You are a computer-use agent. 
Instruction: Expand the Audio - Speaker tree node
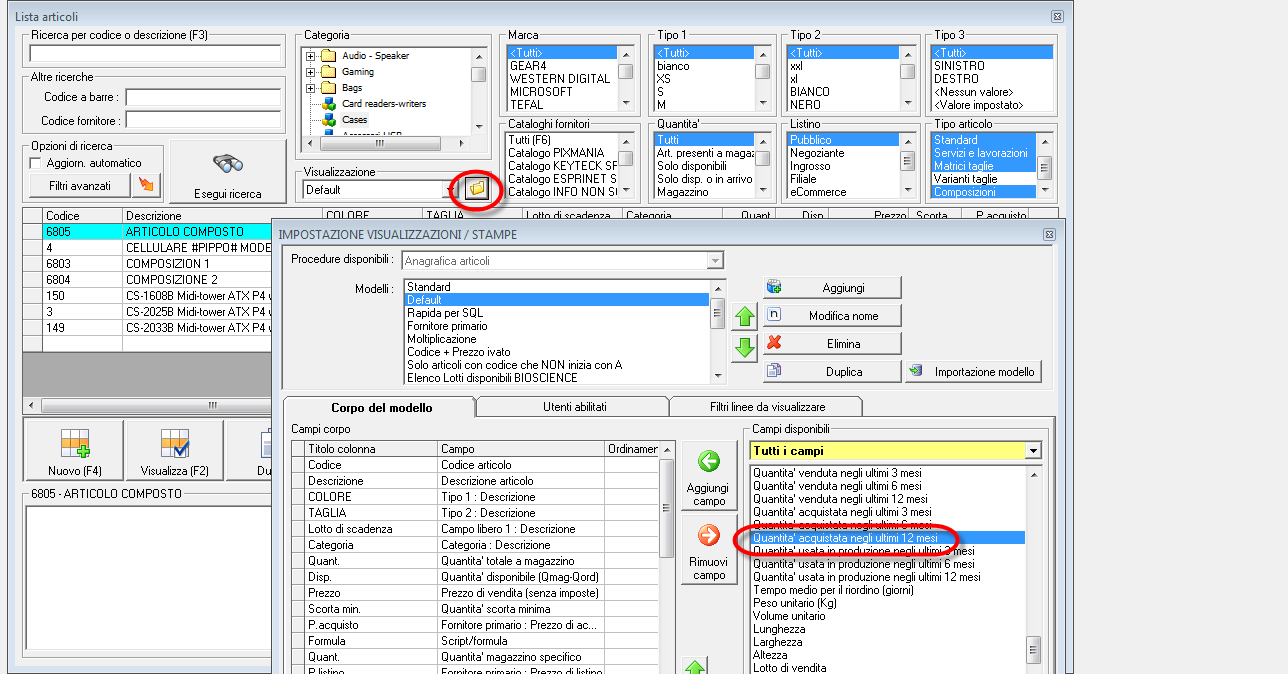(311, 56)
